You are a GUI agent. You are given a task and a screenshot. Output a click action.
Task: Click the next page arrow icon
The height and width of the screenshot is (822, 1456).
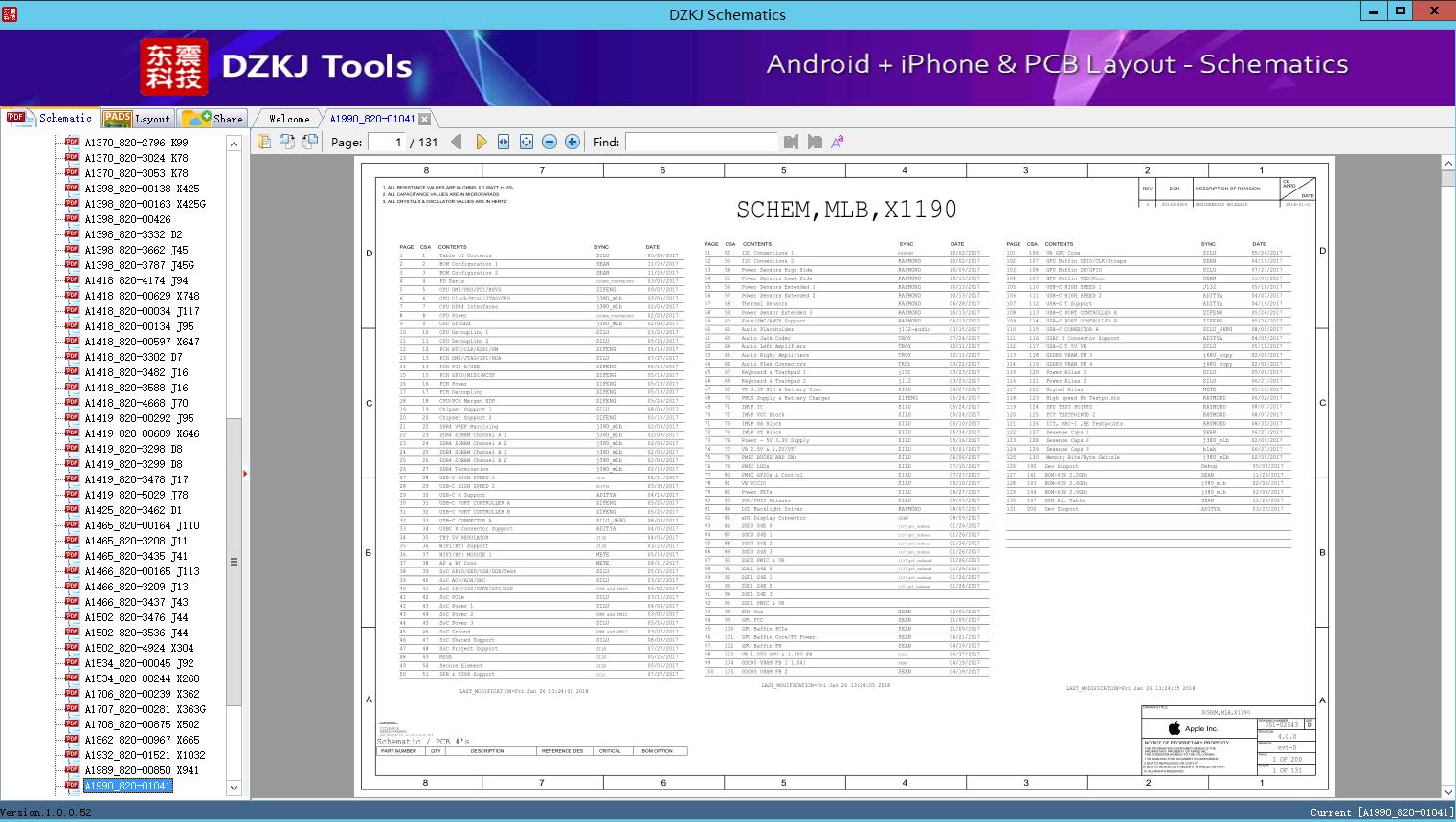tap(481, 142)
